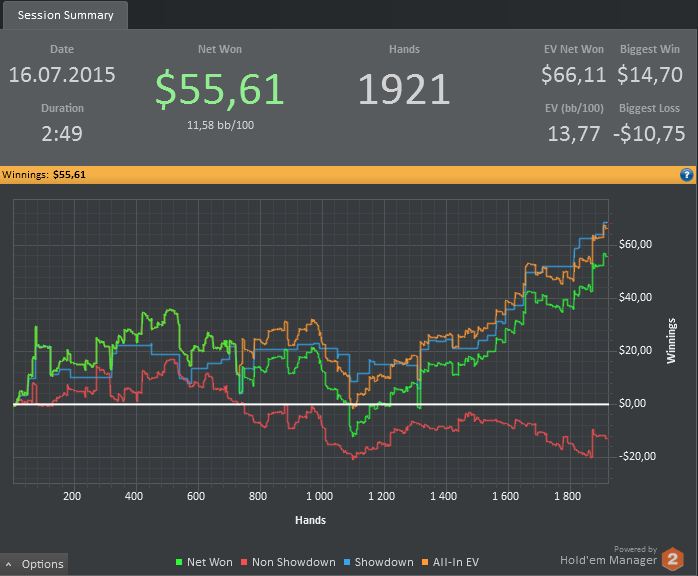Click the Biggest Loss header label
Viewport: 698px width, 576px height.
click(649, 108)
